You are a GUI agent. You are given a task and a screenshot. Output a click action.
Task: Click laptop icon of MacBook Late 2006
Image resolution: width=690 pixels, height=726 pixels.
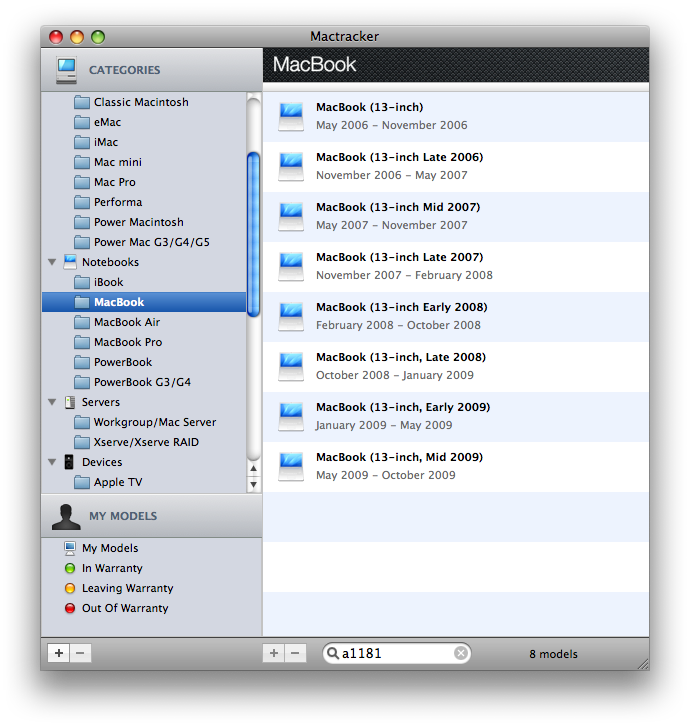[x=291, y=167]
